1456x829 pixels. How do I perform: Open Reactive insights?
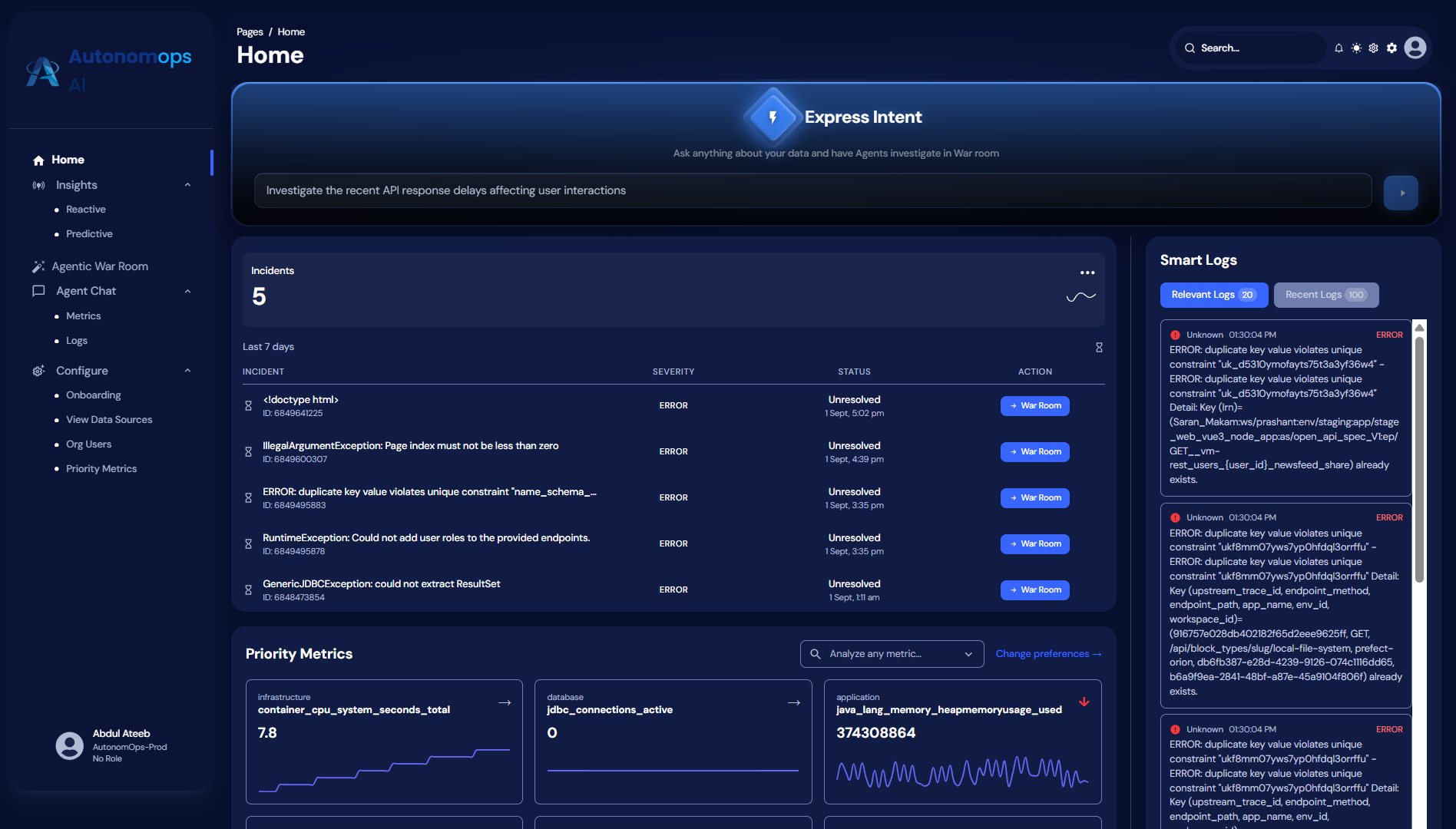86,210
